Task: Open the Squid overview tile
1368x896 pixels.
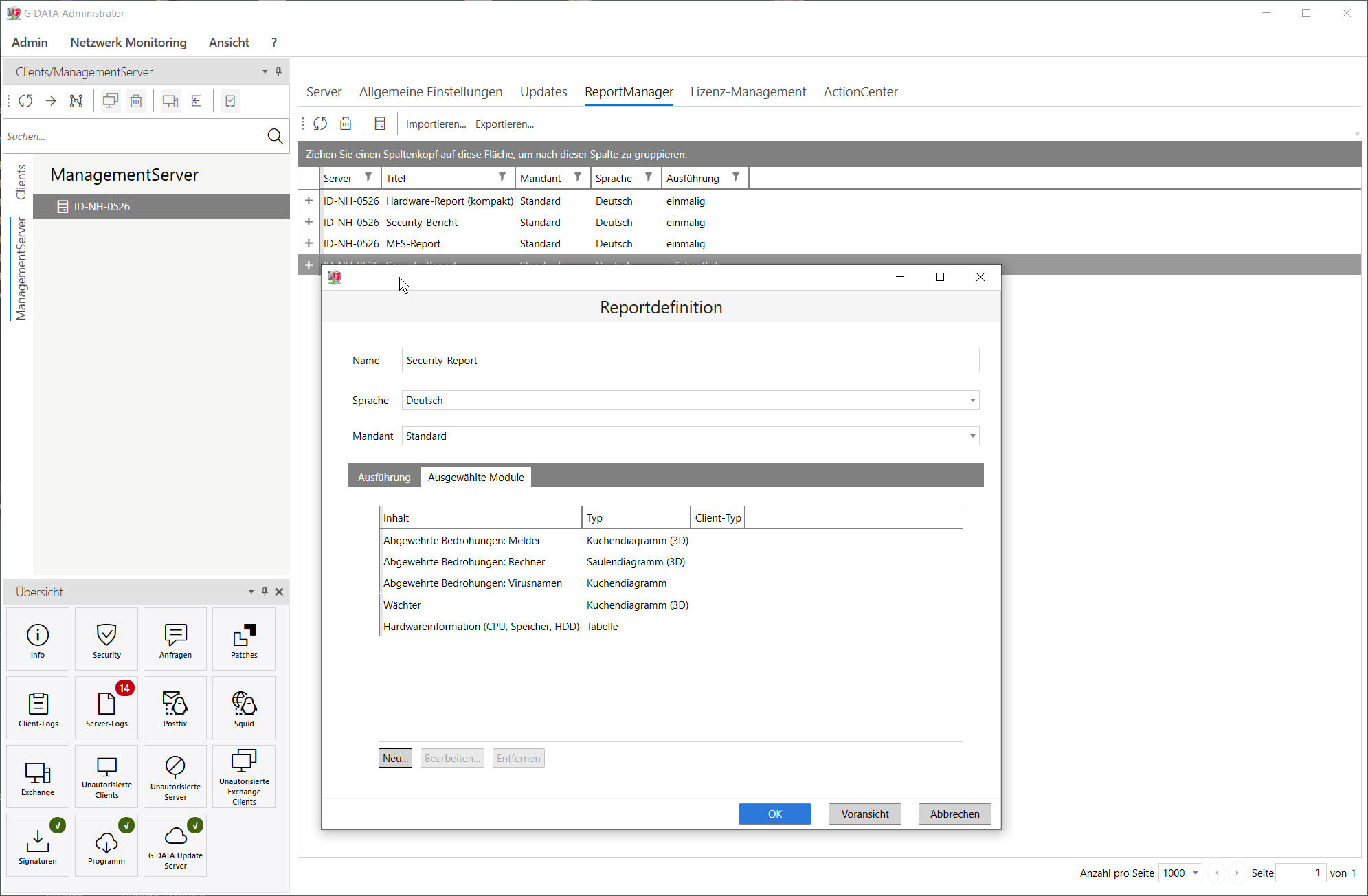Action: [244, 708]
